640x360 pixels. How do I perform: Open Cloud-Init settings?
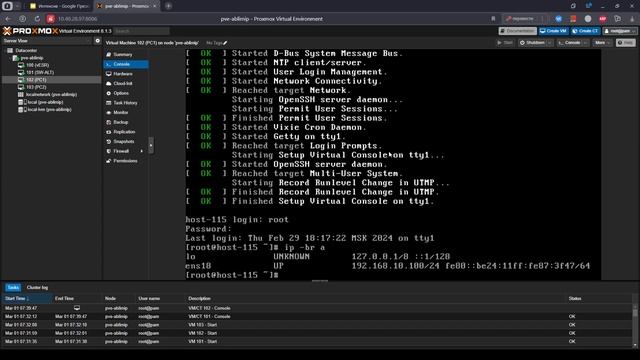coord(123,84)
